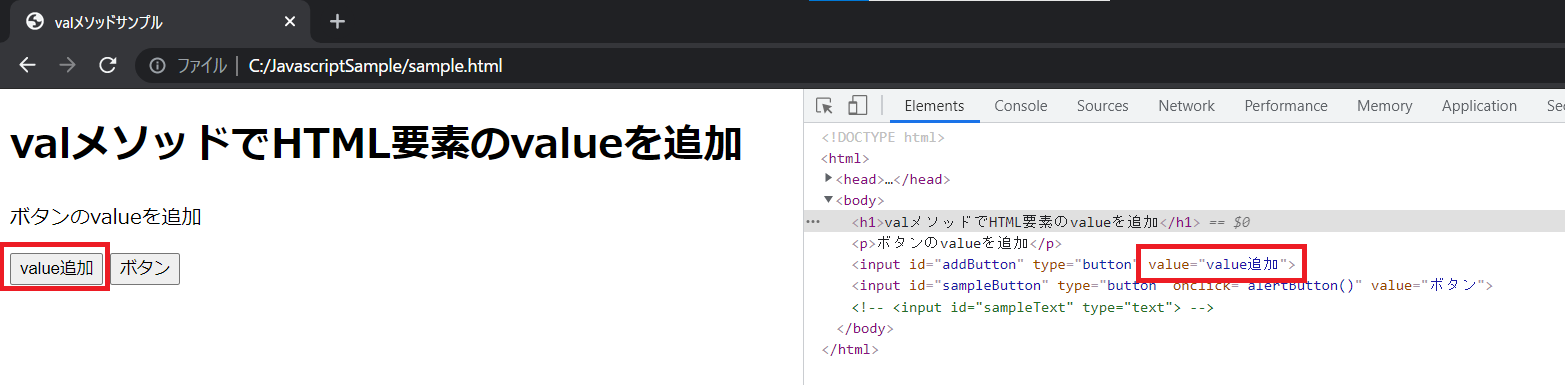The height and width of the screenshot is (385, 1565).
Task: Click the site info icon in address bar
Action: click(157, 67)
